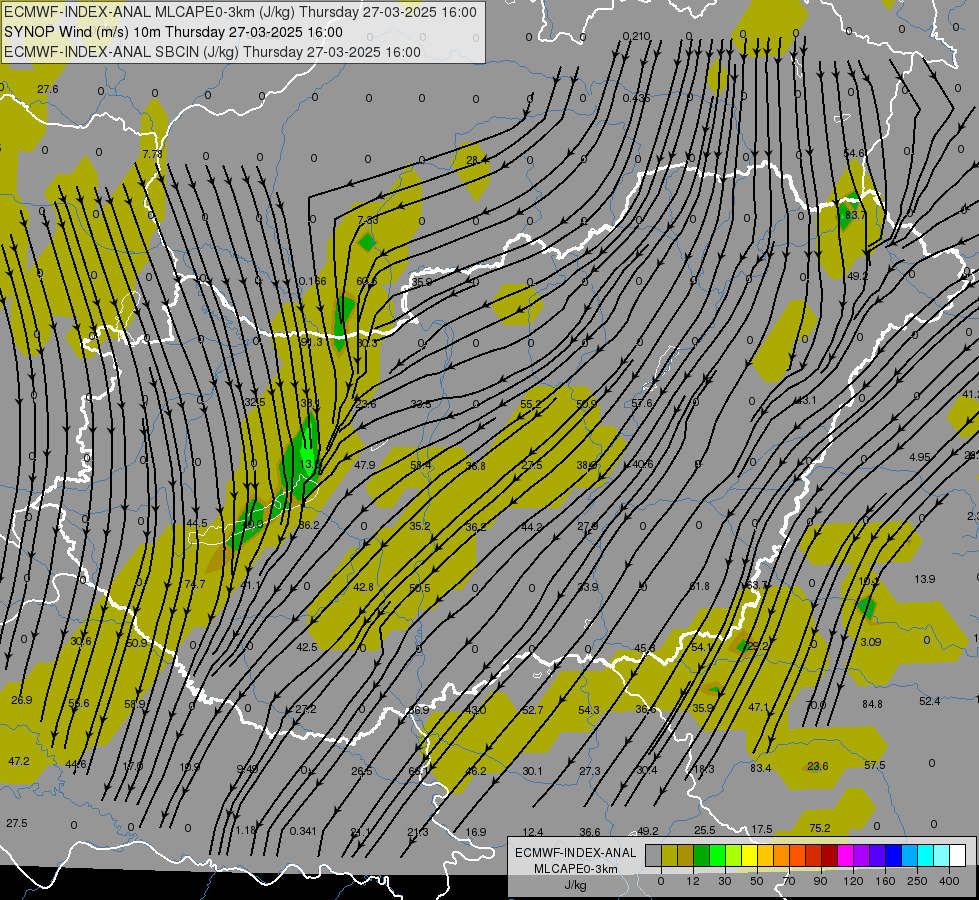Click the map value '47.9'
The height and width of the screenshot is (900, 979).
click(x=365, y=465)
